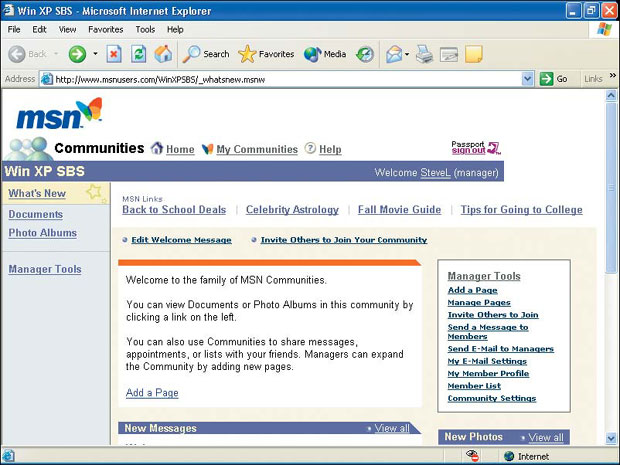Open the Favorites pane button
This screenshot has height=465, width=620.
[x=266, y=54]
